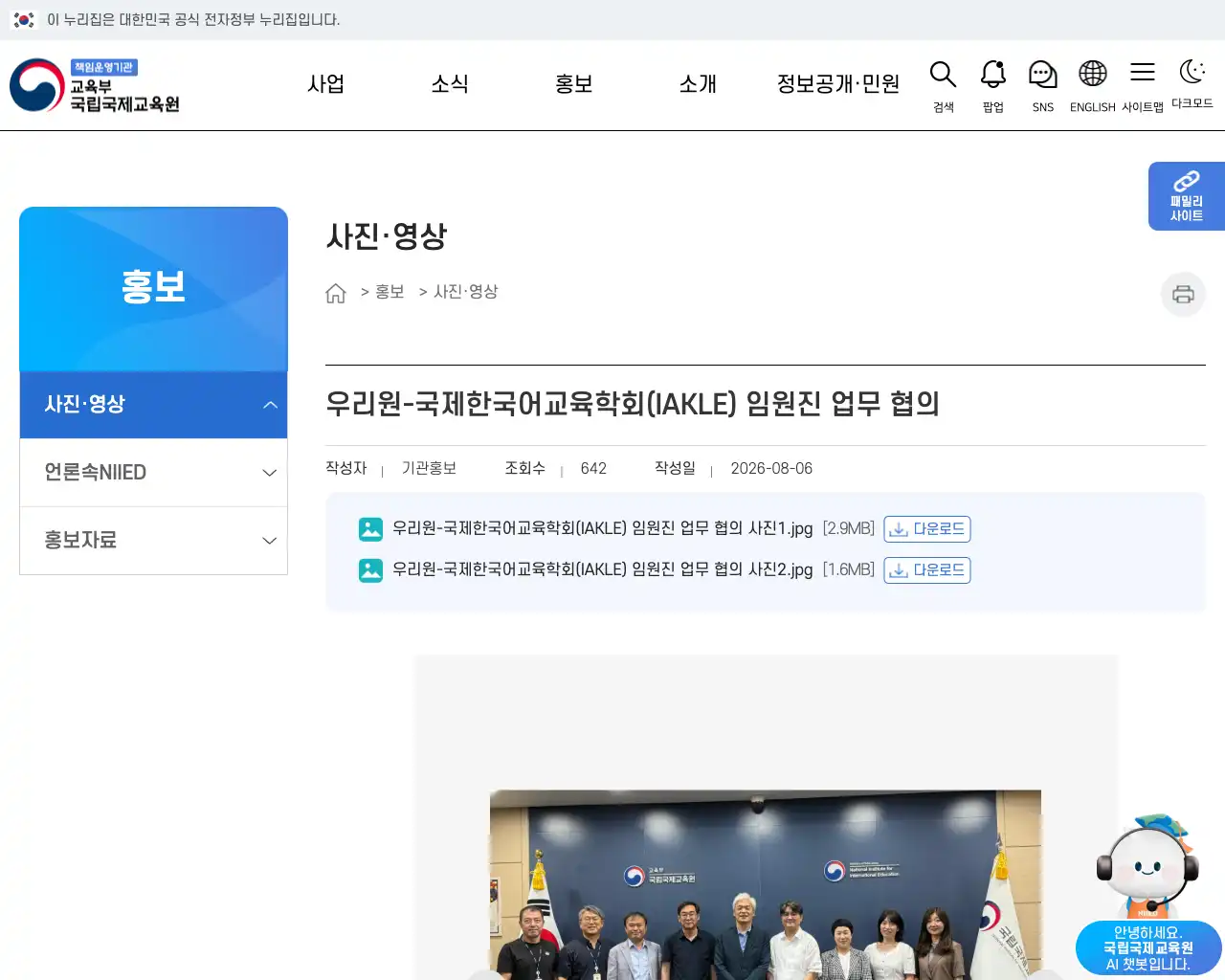Click the AI 챗봇 greeting bubble
1225x980 pixels.
pyautogui.click(x=1148, y=948)
